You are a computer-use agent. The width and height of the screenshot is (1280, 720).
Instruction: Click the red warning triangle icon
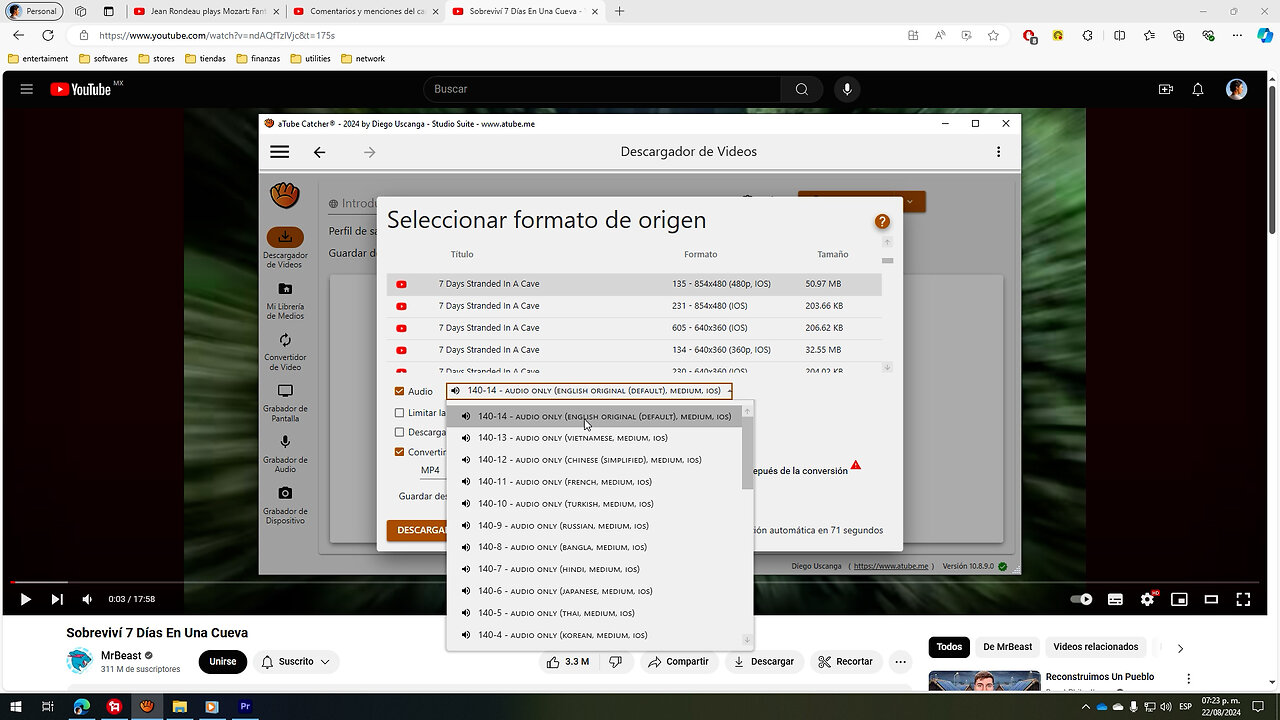pos(856,466)
